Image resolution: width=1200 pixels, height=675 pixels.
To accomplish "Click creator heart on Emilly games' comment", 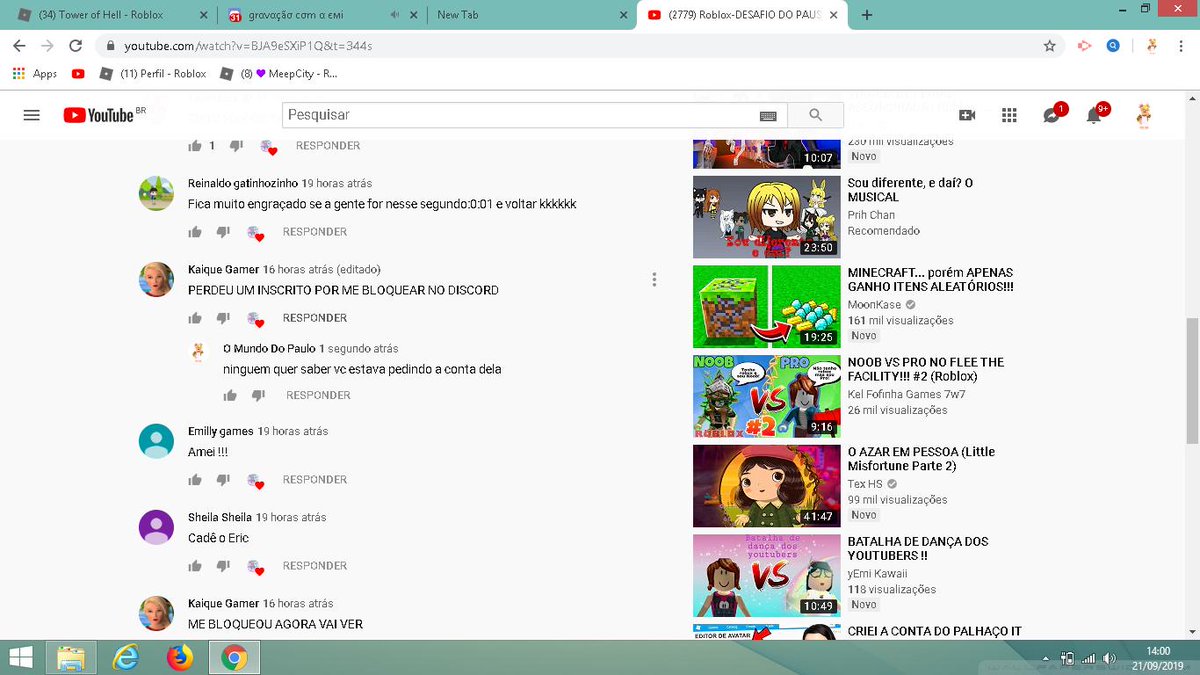I will tap(256, 482).
